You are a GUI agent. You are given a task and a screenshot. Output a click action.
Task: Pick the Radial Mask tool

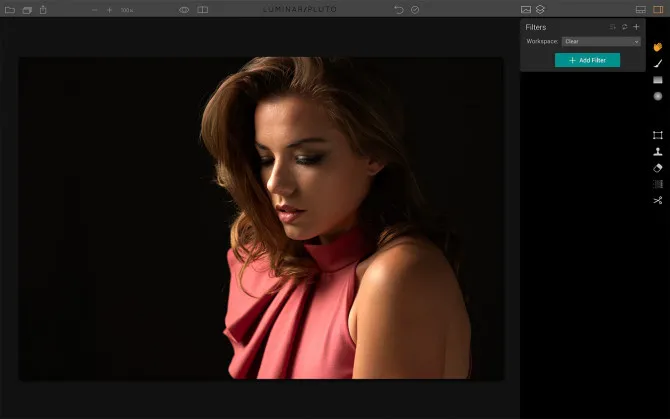658,96
